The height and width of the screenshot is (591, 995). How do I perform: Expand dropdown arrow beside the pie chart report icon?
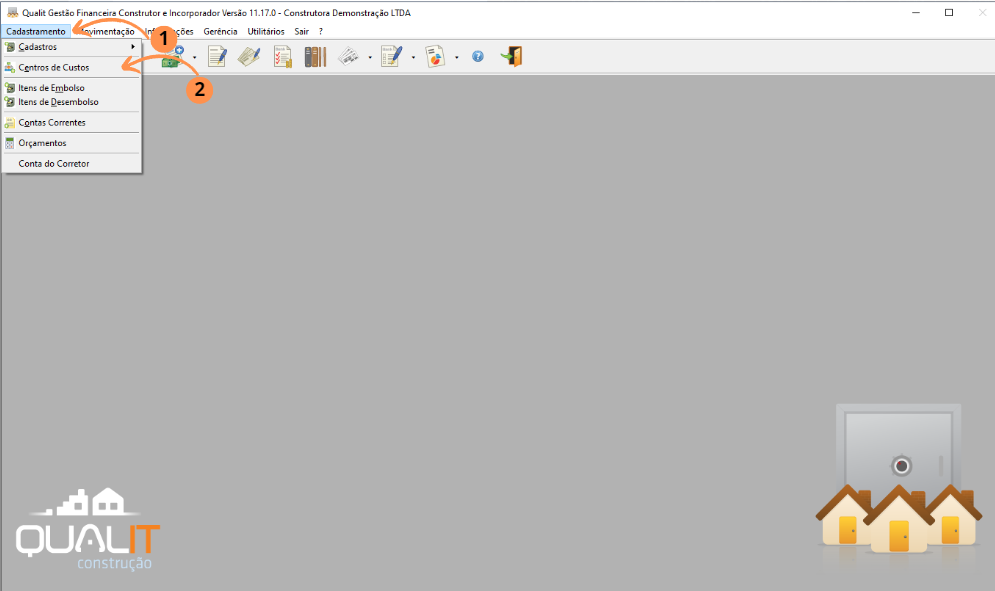(x=456, y=58)
